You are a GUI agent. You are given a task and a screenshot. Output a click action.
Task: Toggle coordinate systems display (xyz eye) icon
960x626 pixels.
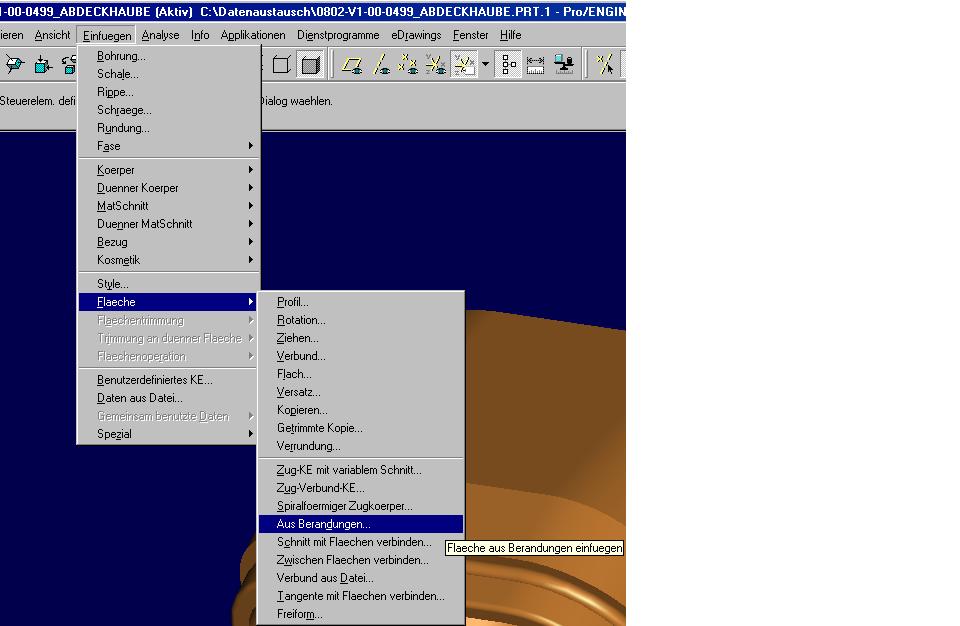click(x=435, y=64)
